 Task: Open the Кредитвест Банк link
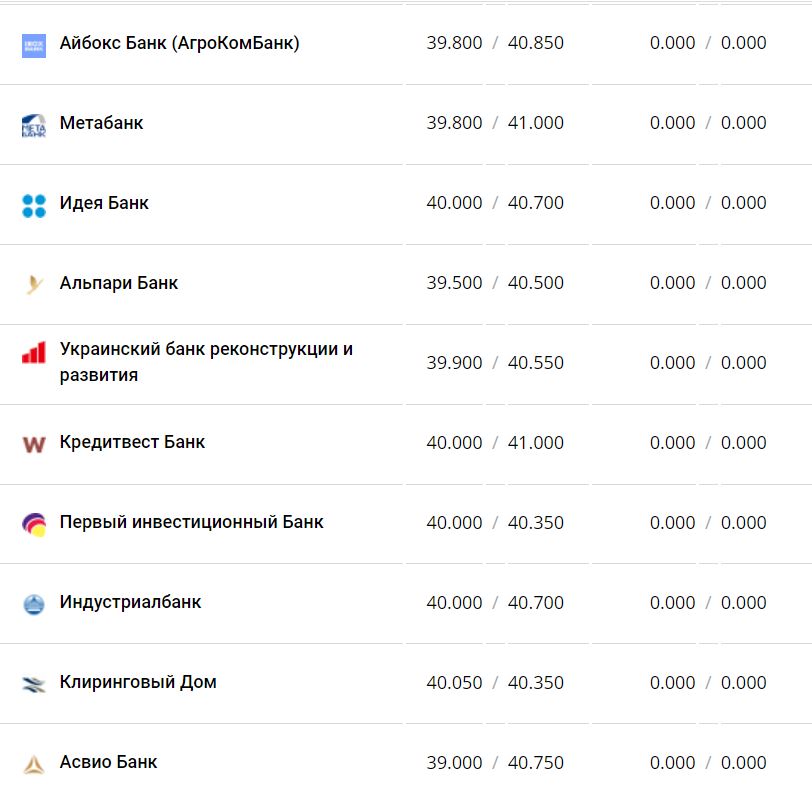click(x=132, y=442)
